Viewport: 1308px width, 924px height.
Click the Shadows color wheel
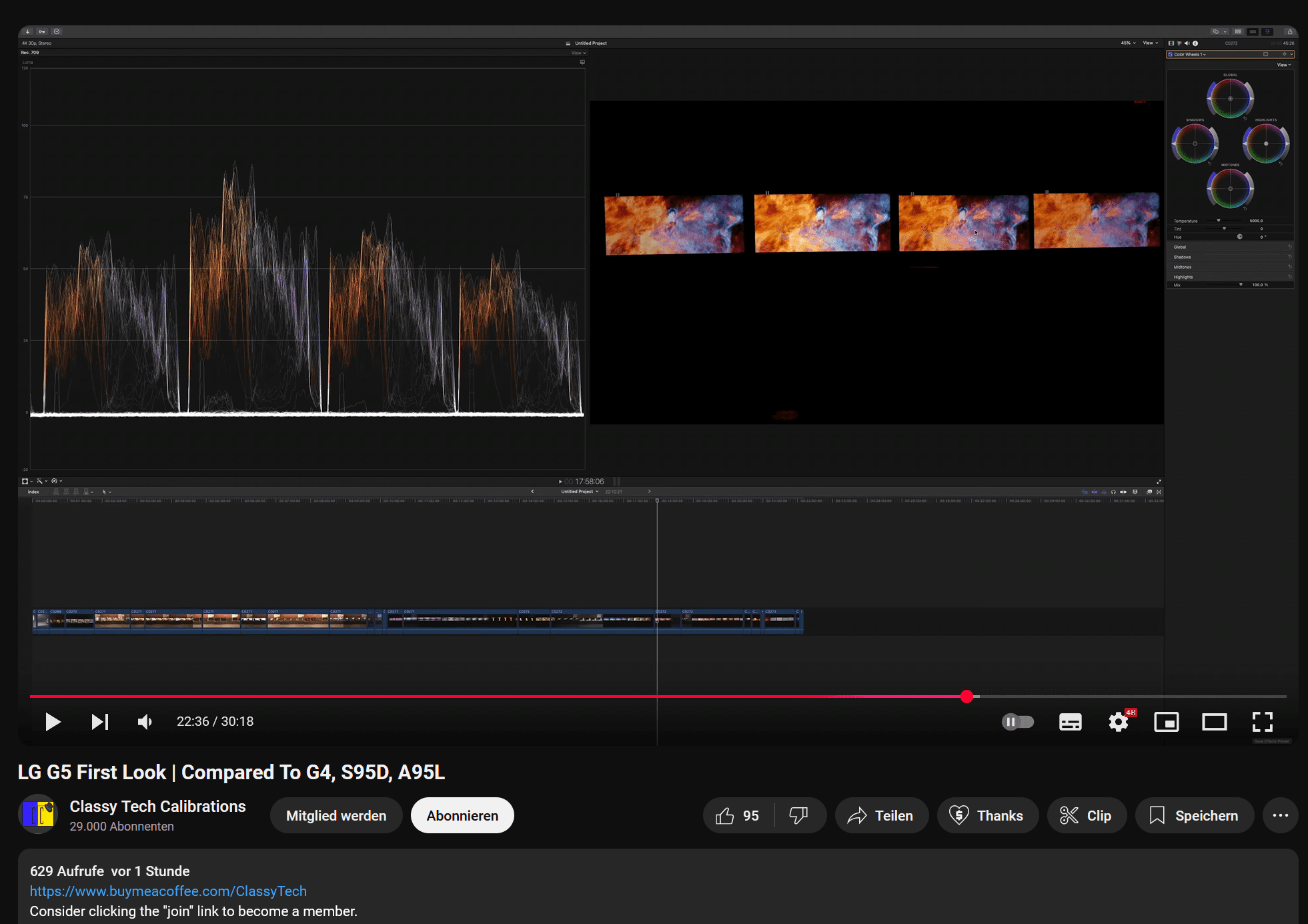point(1195,143)
